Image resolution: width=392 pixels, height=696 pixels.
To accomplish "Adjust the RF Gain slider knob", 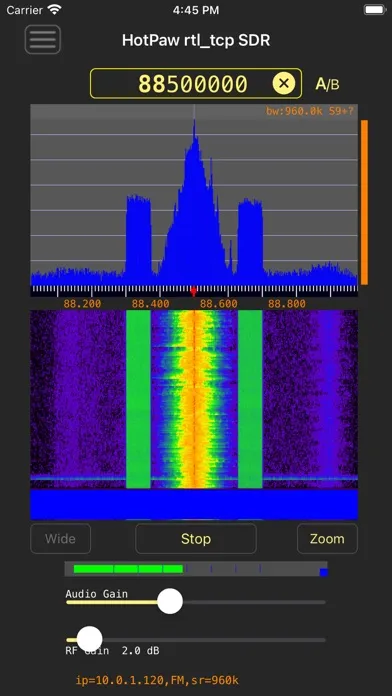I will coord(90,639).
